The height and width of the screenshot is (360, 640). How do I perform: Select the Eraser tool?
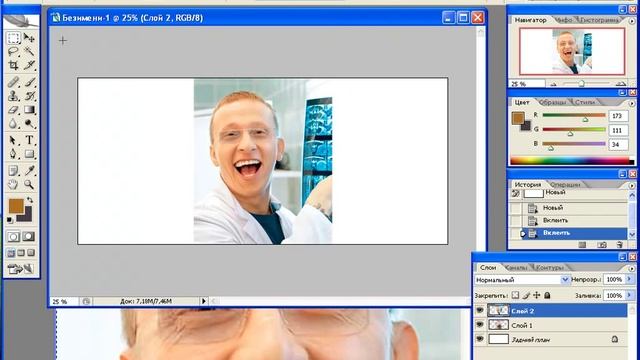[13, 110]
